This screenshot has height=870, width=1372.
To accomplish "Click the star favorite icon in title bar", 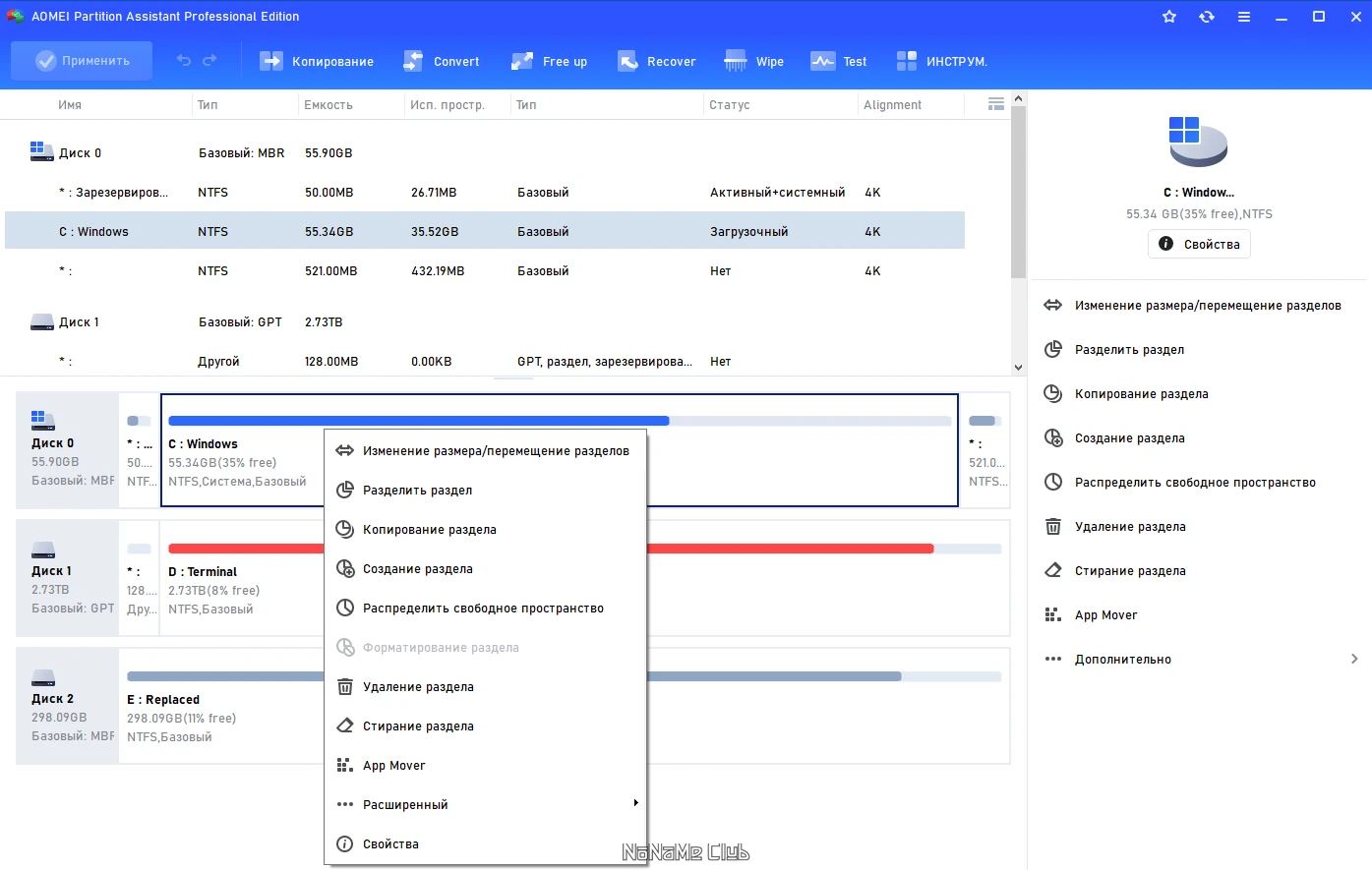I will coord(1169,17).
